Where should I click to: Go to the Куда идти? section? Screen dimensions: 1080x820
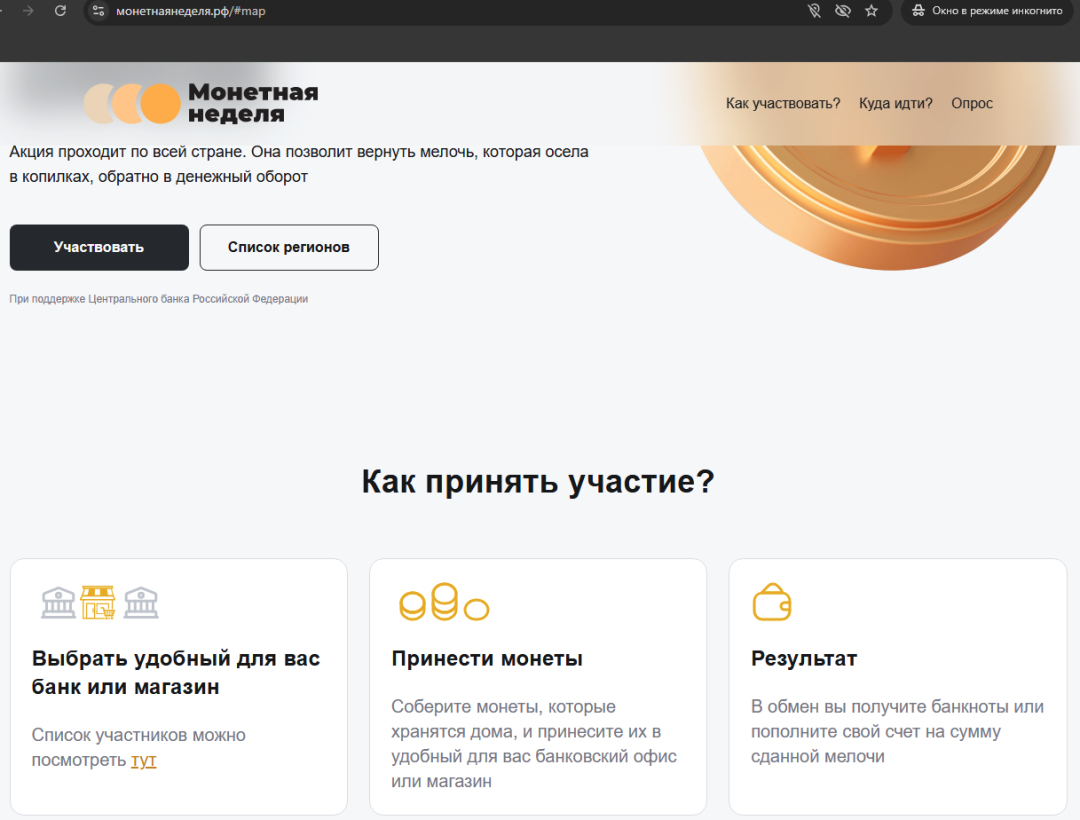coord(895,103)
